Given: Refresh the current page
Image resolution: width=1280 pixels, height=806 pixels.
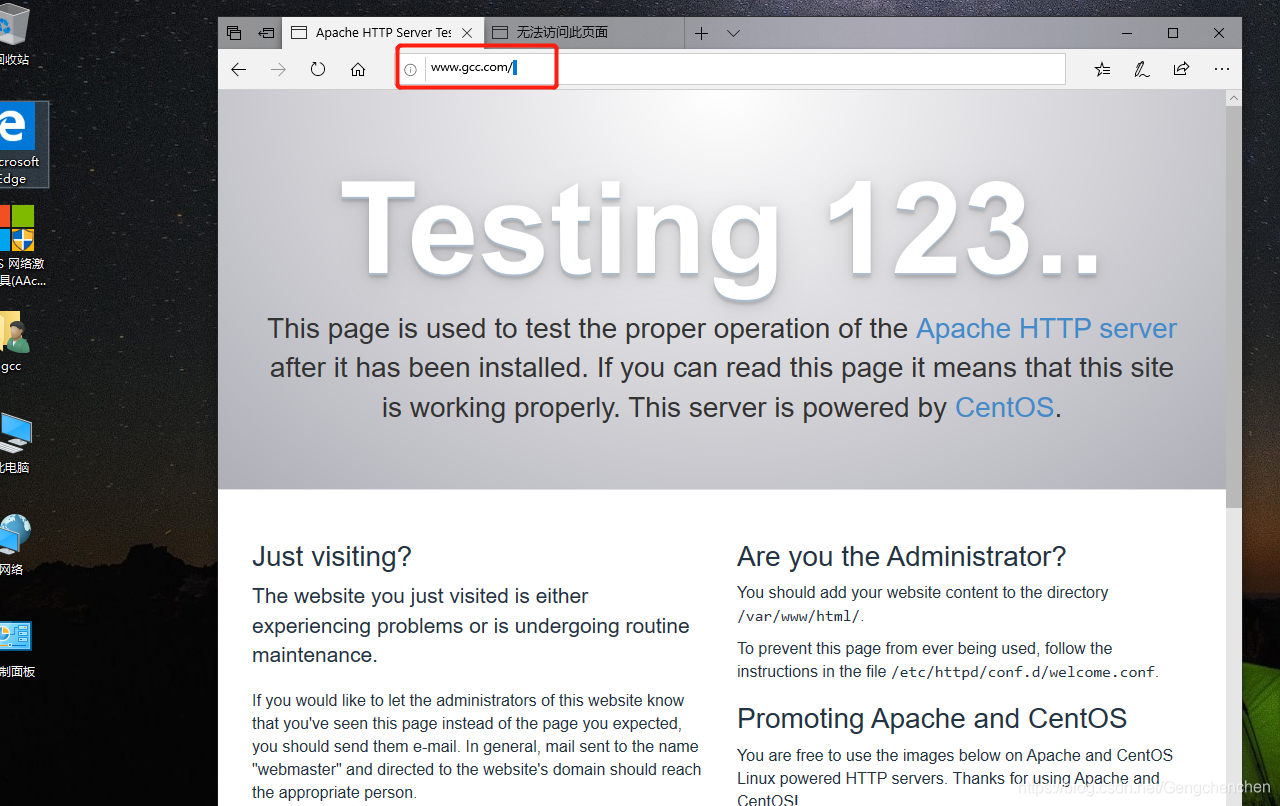Looking at the screenshot, I should (x=318, y=69).
